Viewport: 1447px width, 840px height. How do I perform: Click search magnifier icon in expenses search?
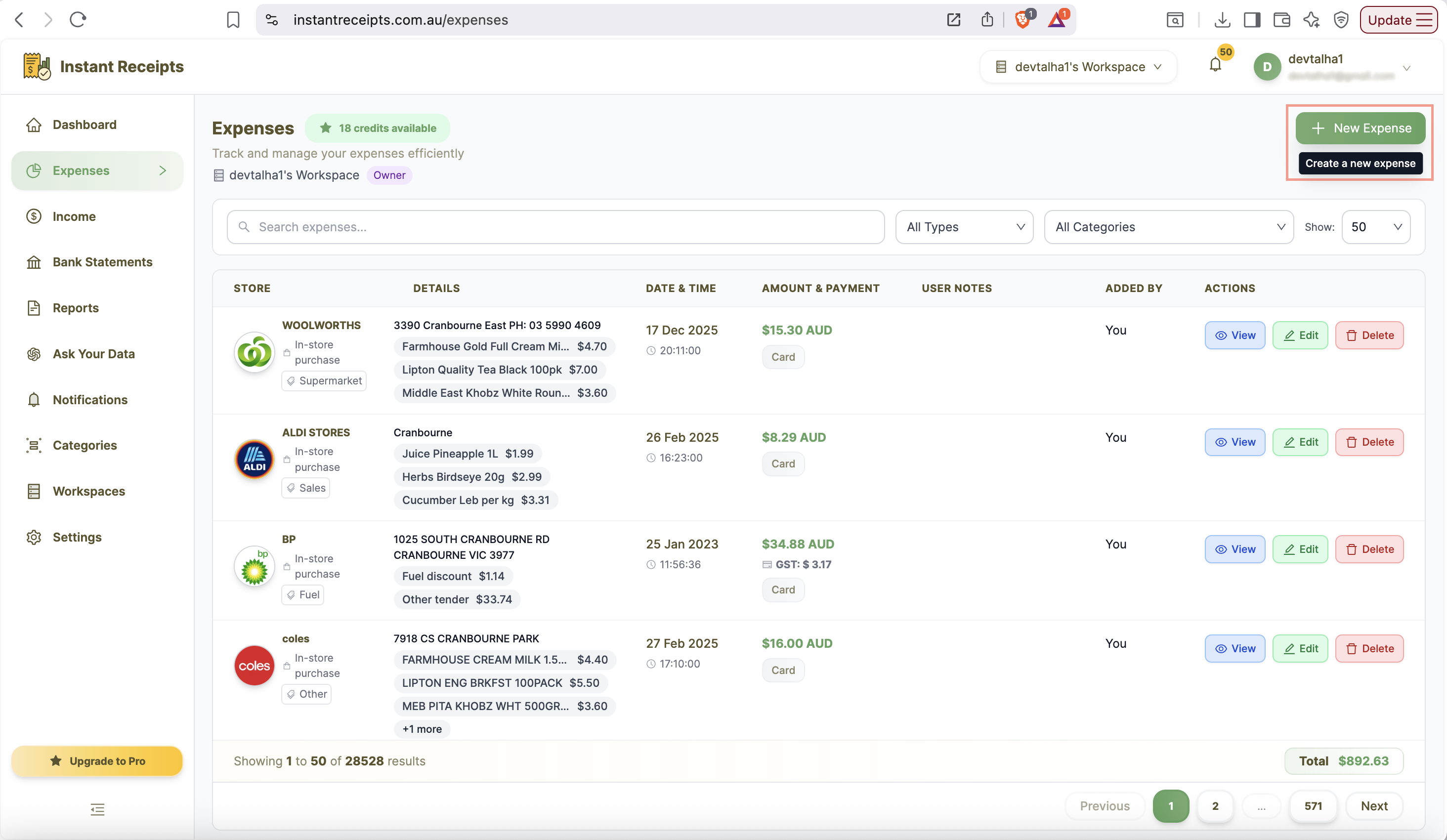(244, 227)
